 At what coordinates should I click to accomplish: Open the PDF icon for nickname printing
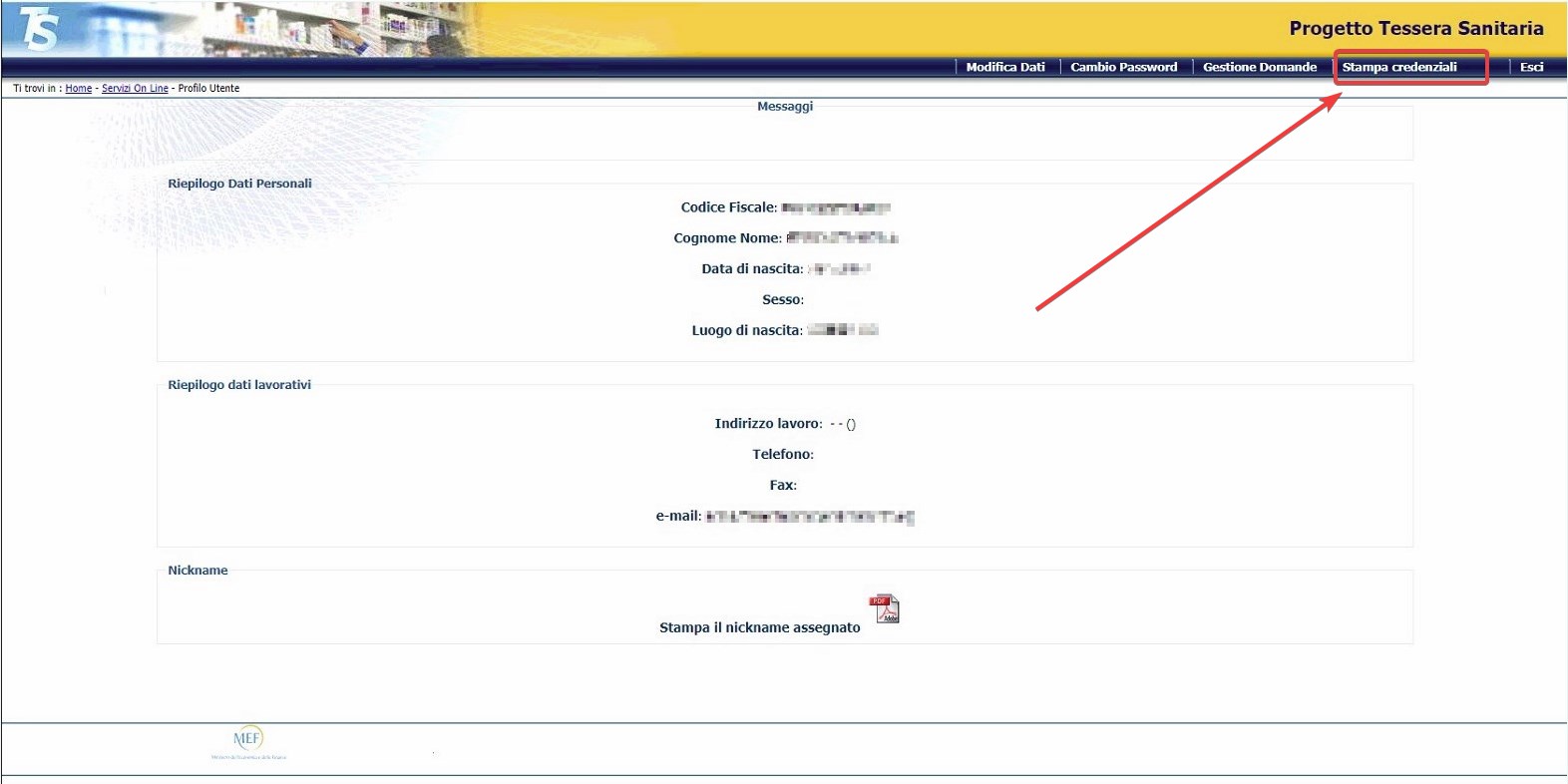pos(885,608)
